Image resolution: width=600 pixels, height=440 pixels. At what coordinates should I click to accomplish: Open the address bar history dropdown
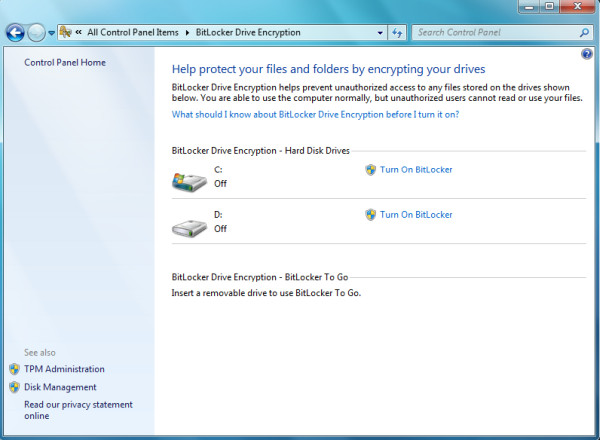pyautogui.click(x=380, y=33)
